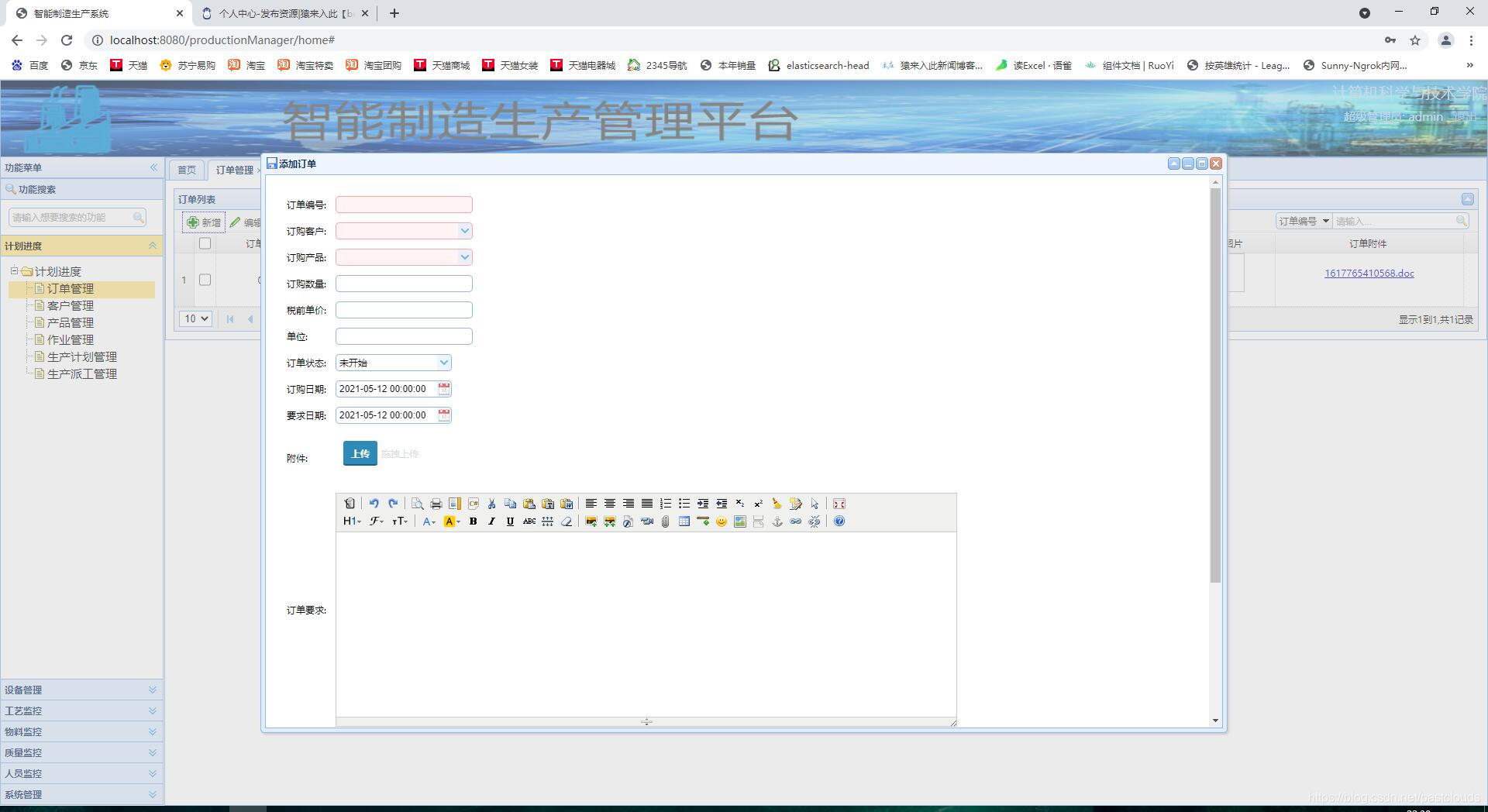Click the 上传 upload button
Screen dimensions: 1488x812
point(359,453)
